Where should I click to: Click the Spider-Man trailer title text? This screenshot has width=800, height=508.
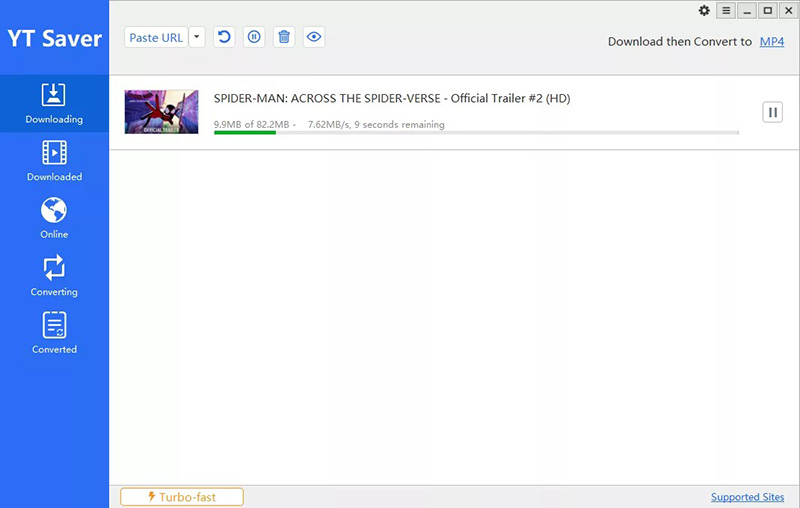392,98
